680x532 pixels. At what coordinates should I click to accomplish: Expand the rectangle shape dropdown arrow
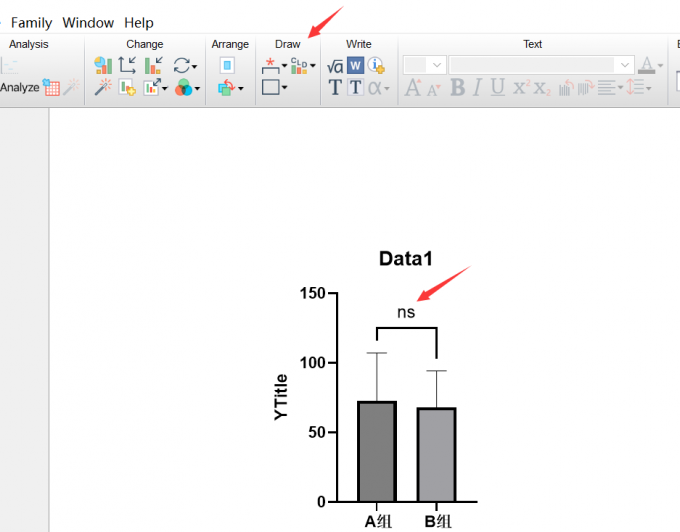click(284, 88)
